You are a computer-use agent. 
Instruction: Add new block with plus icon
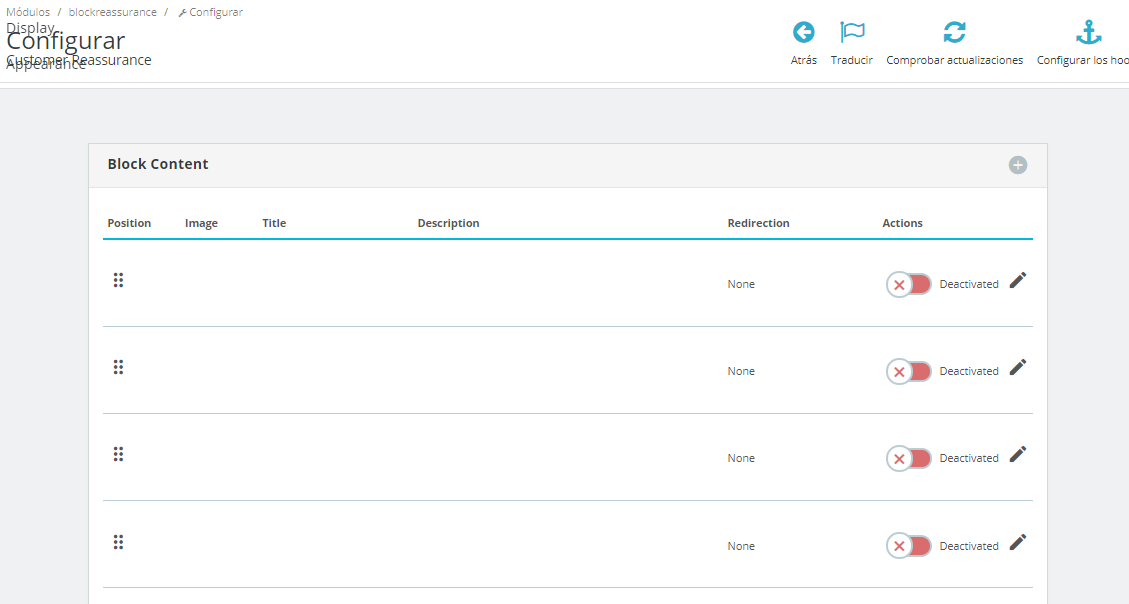click(1017, 165)
